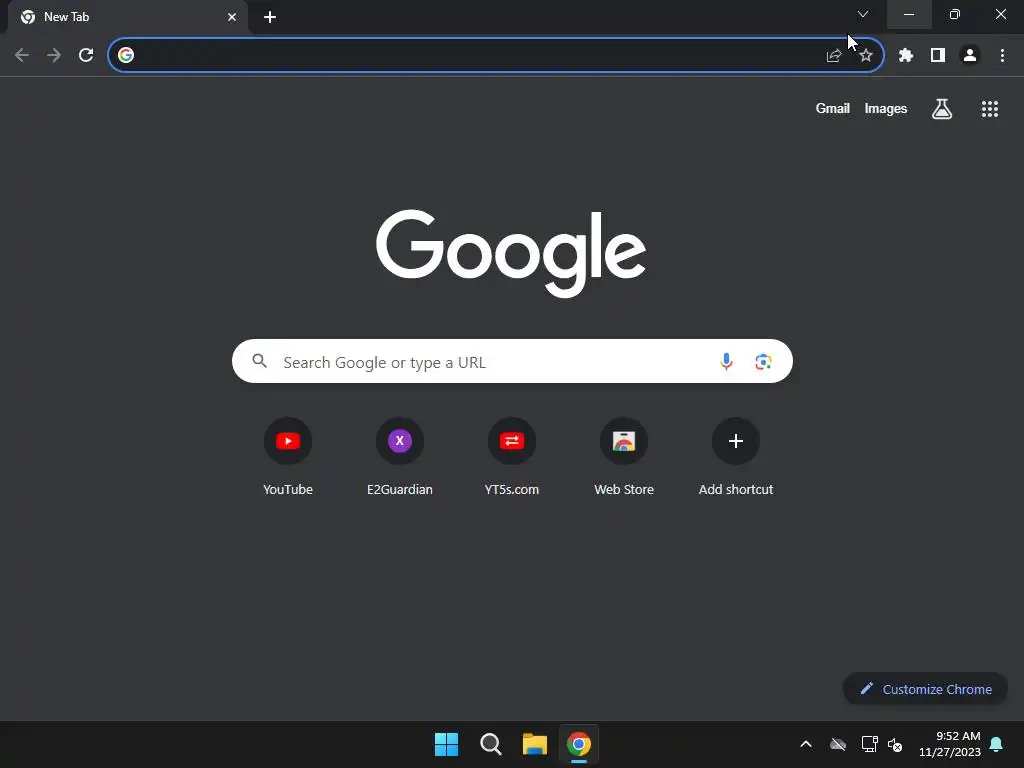Click Chrome icon in taskbar
The height and width of the screenshot is (768, 1024).
click(579, 744)
